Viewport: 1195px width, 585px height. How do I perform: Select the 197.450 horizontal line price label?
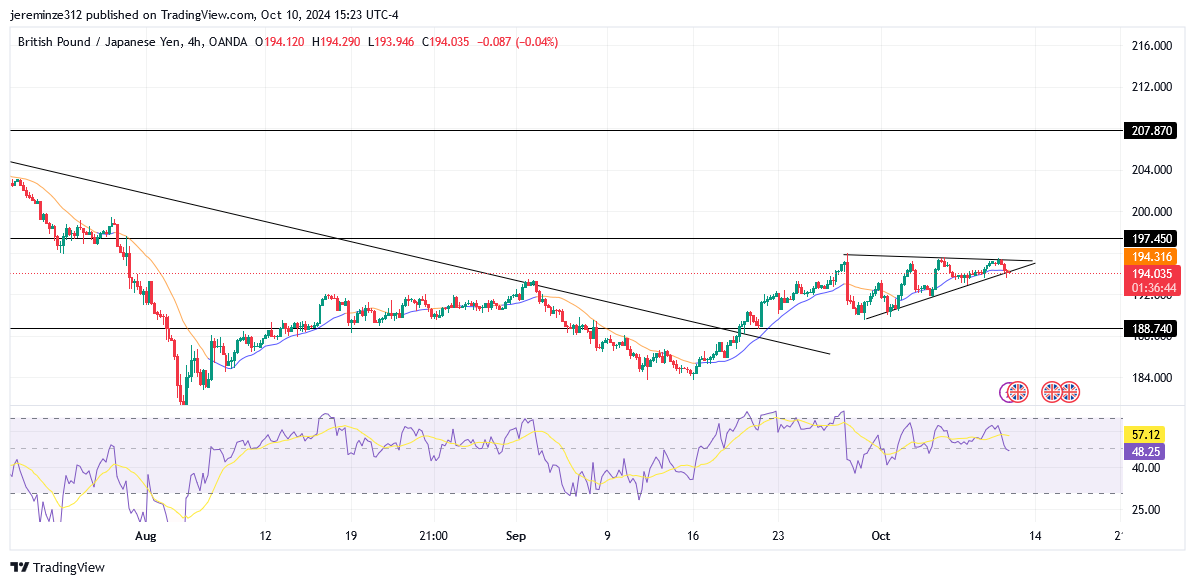[1151, 238]
